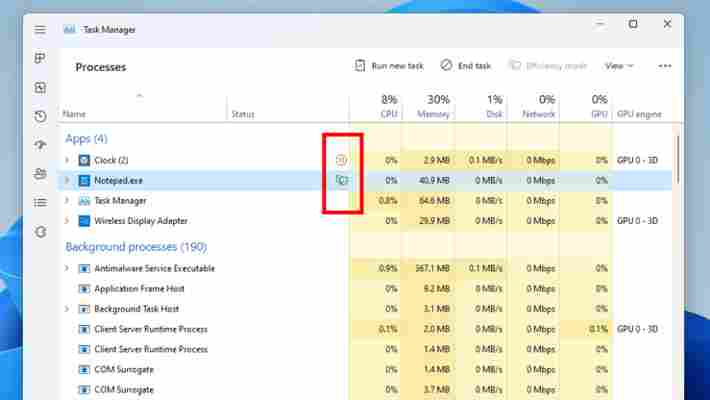The image size is (710, 400).
Task: Click the suspended status icon for Clock
Action: click(341, 159)
